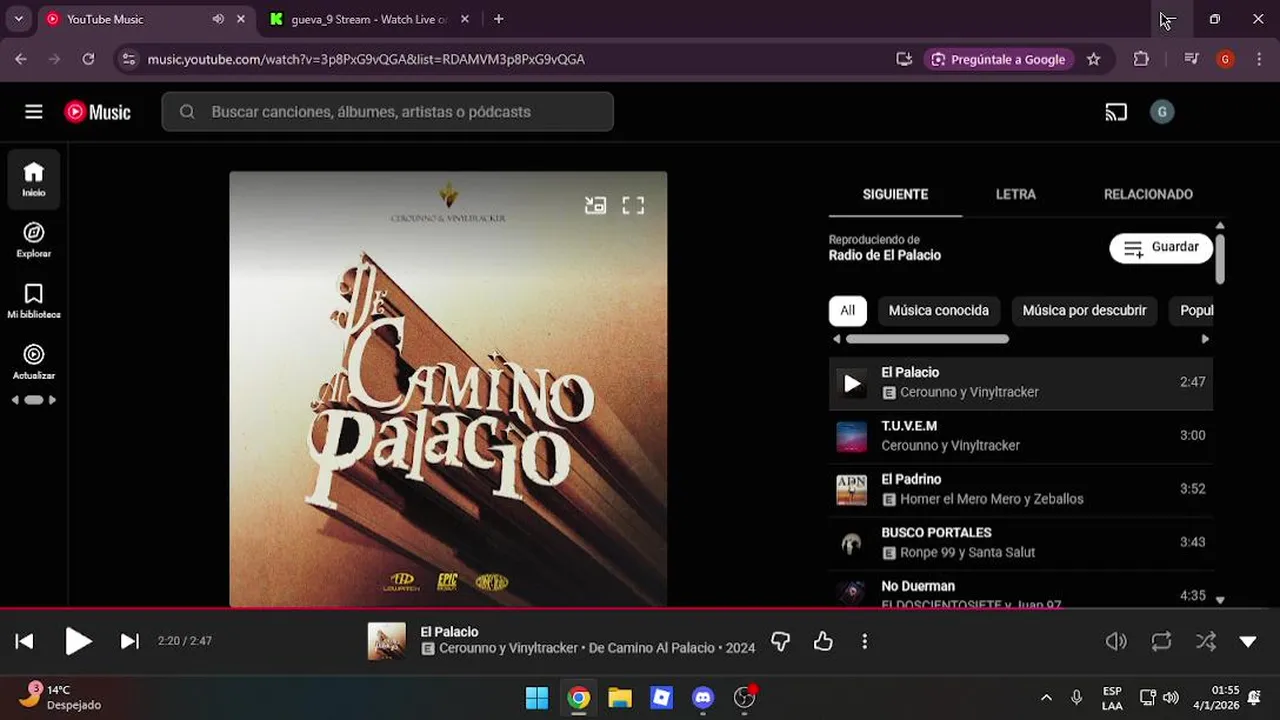
Task: Toggle repeat mode
Action: click(1161, 641)
